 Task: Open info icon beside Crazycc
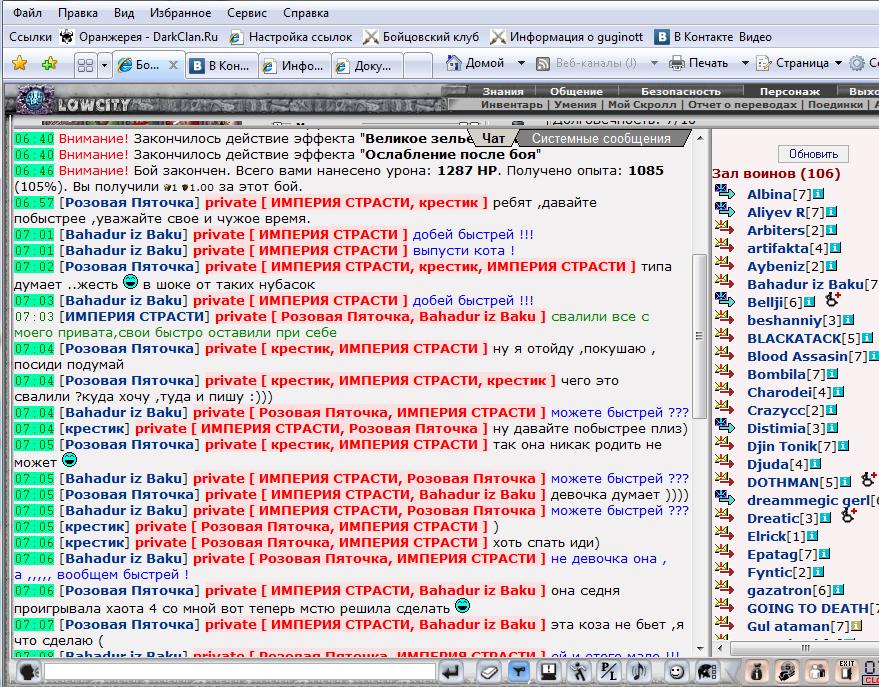coord(831,410)
